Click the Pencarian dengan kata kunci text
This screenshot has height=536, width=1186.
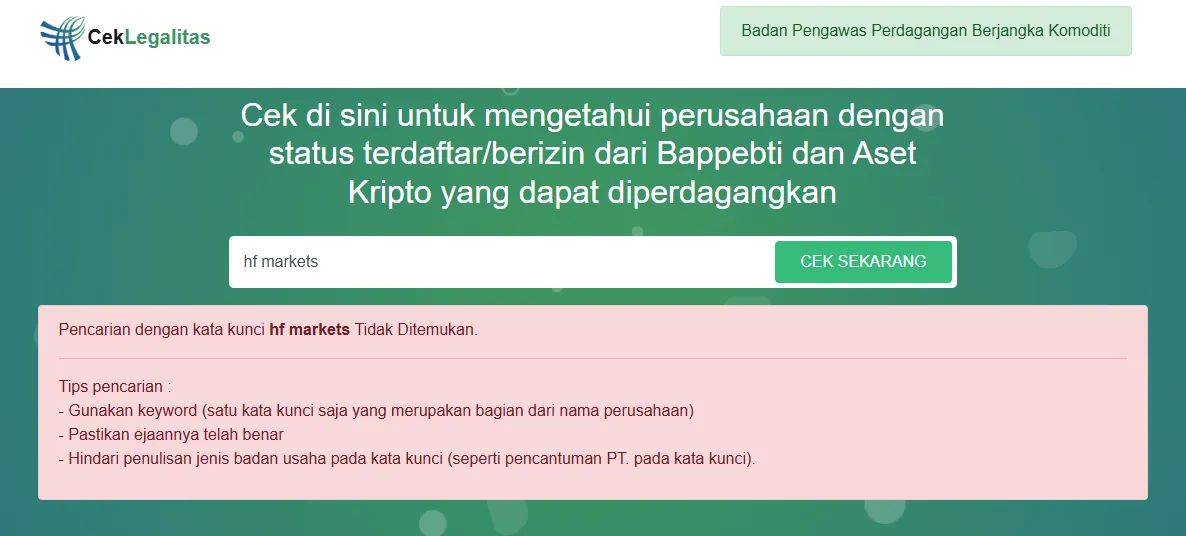pyautogui.click(x=162, y=330)
